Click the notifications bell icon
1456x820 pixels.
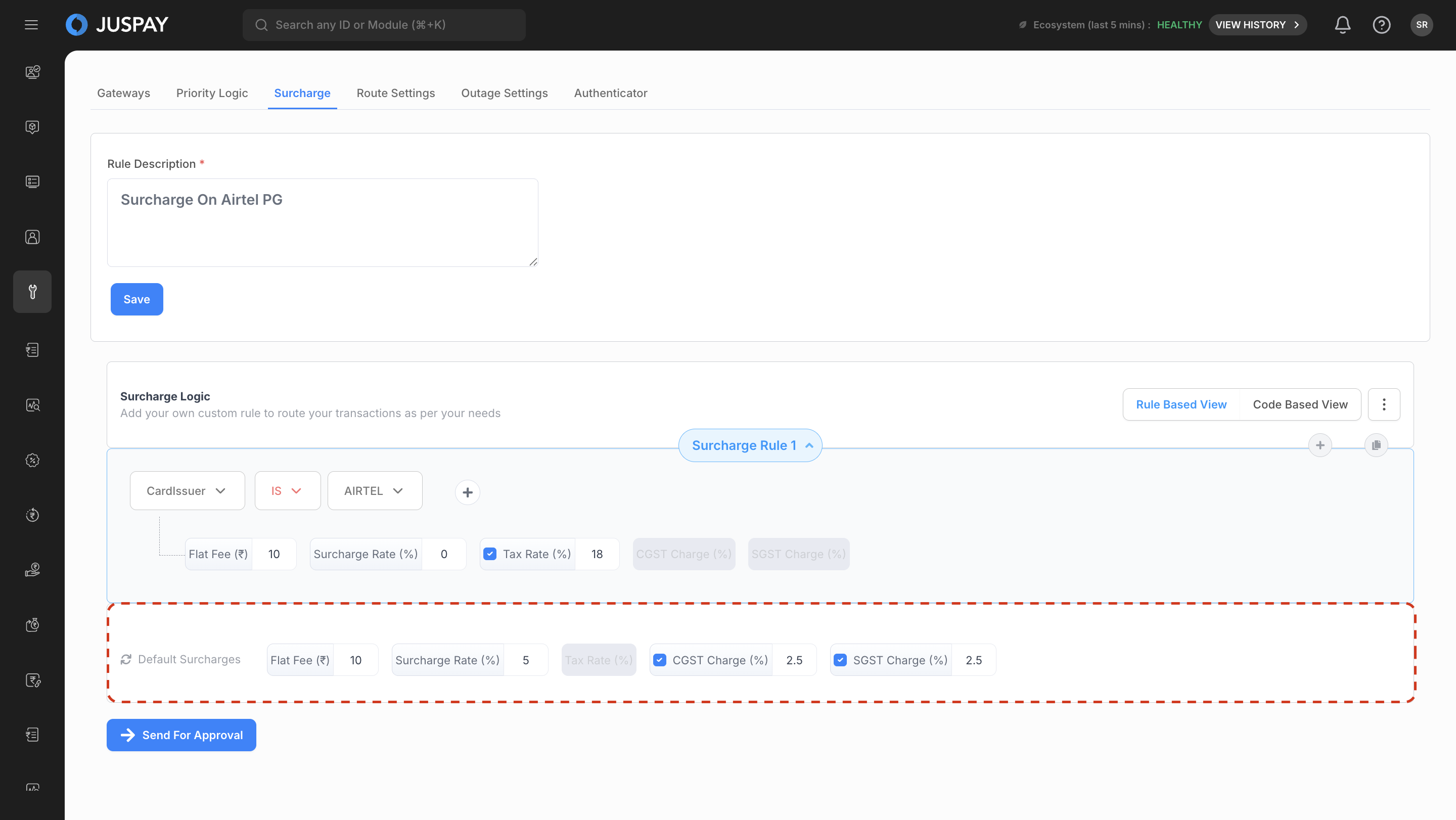click(x=1342, y=25)
